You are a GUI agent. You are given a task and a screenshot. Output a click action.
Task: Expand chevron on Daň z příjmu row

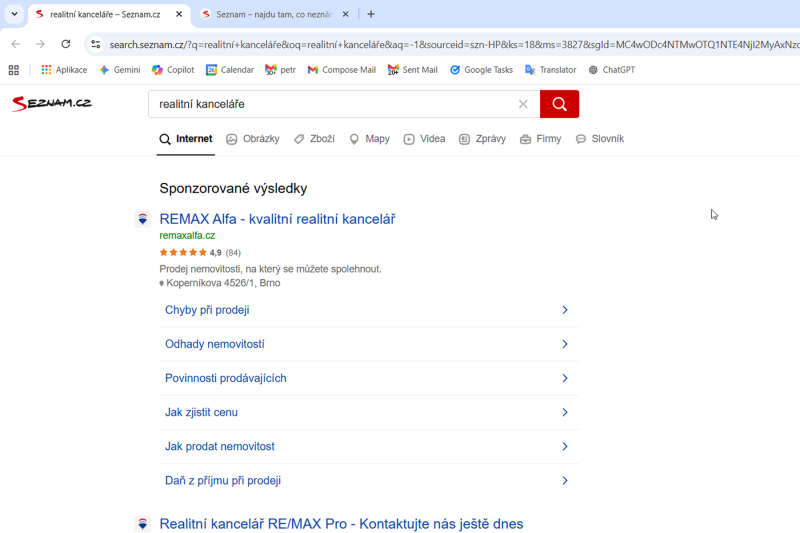click(565, 480)
